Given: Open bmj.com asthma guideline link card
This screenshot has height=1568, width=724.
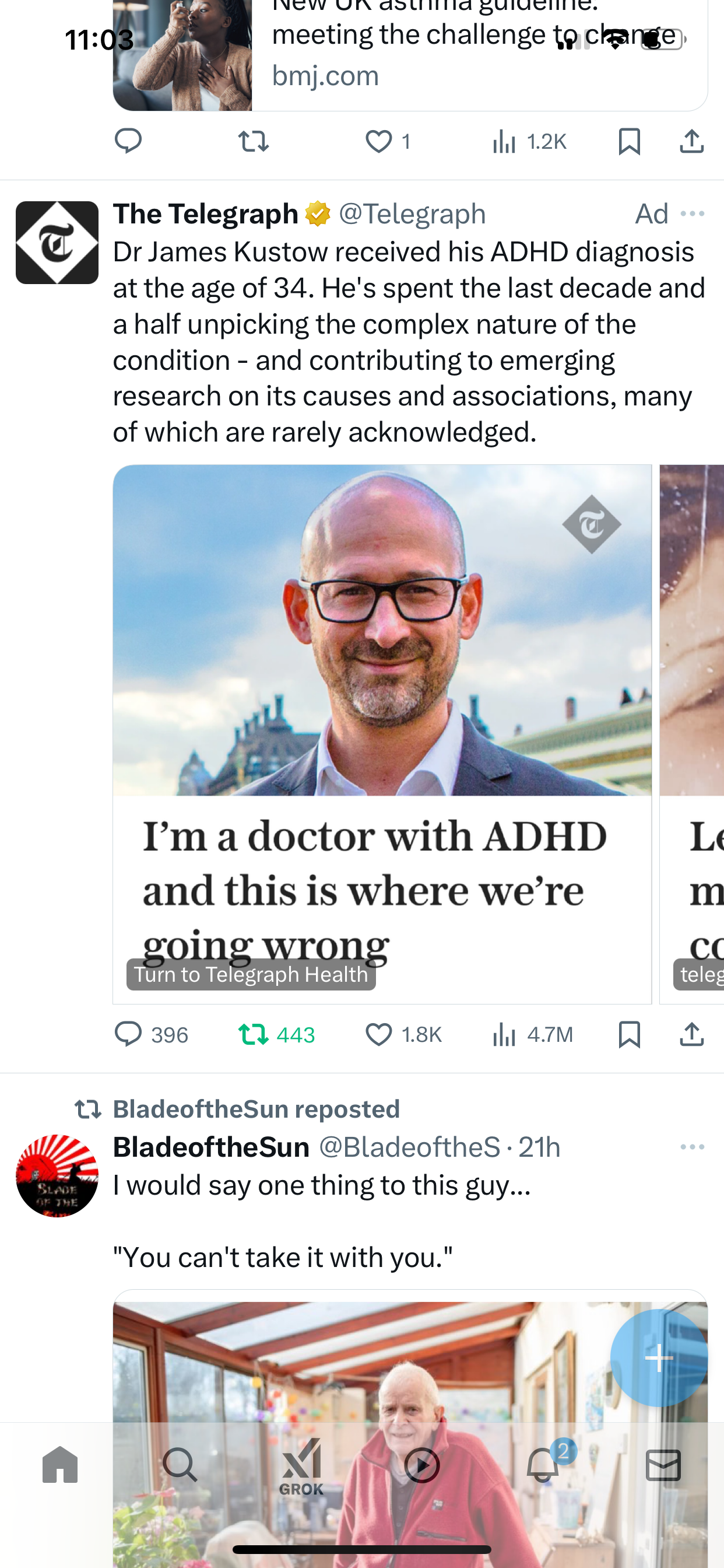Looking at the screenshot, I should (410, 55).
